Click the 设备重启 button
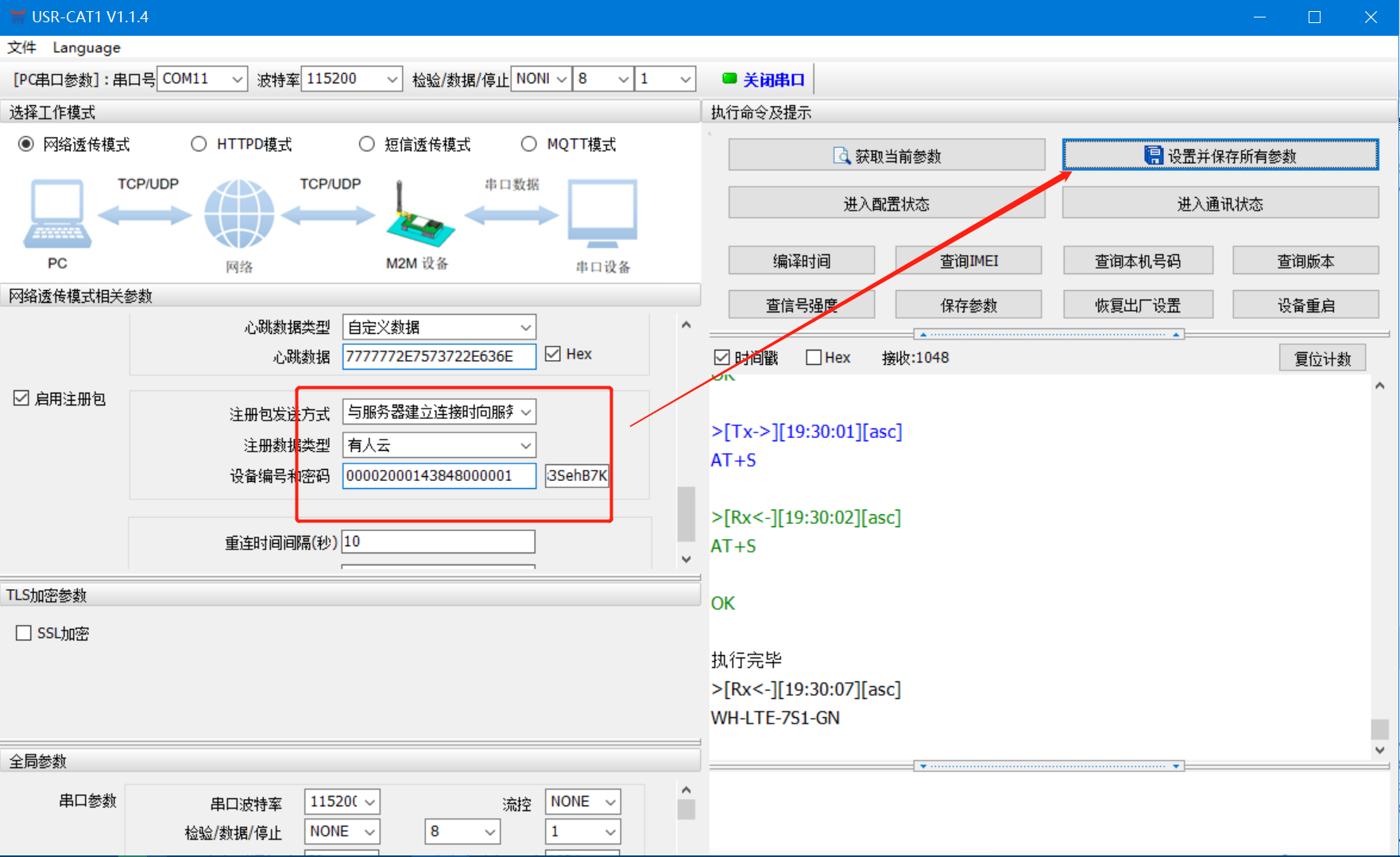The image size is (1400, 857). [x=1305, y=305]
